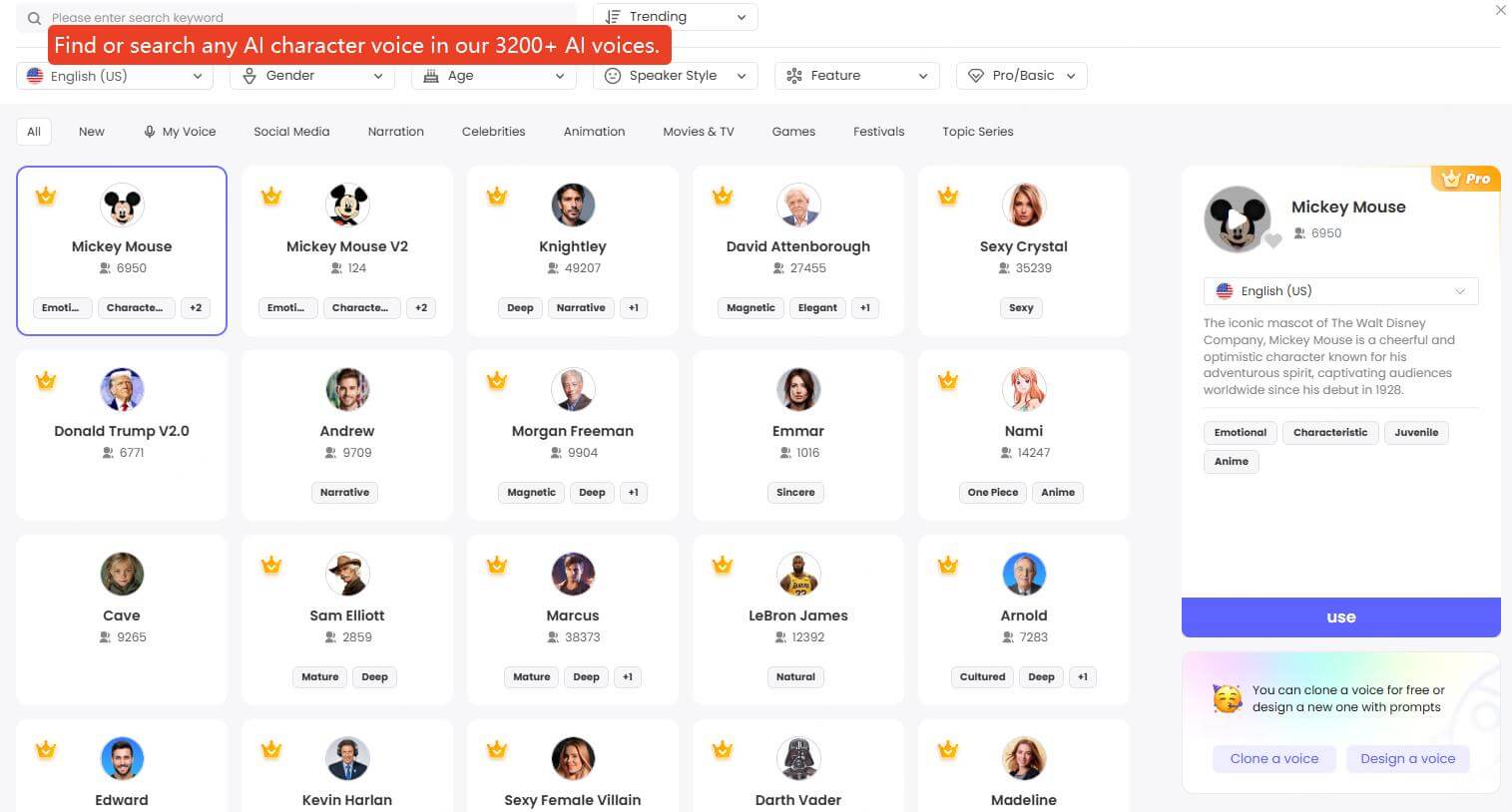Click the Design a voice button

tap(1407, 759)
